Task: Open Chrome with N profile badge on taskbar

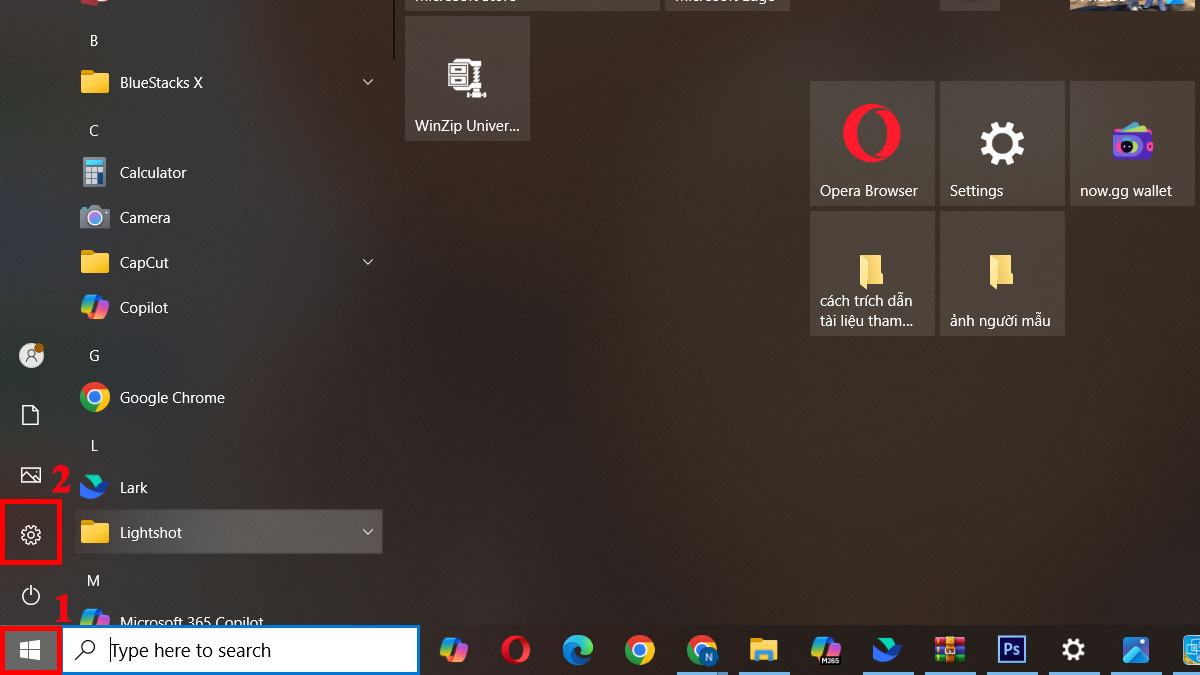Action: coord(702,651)
